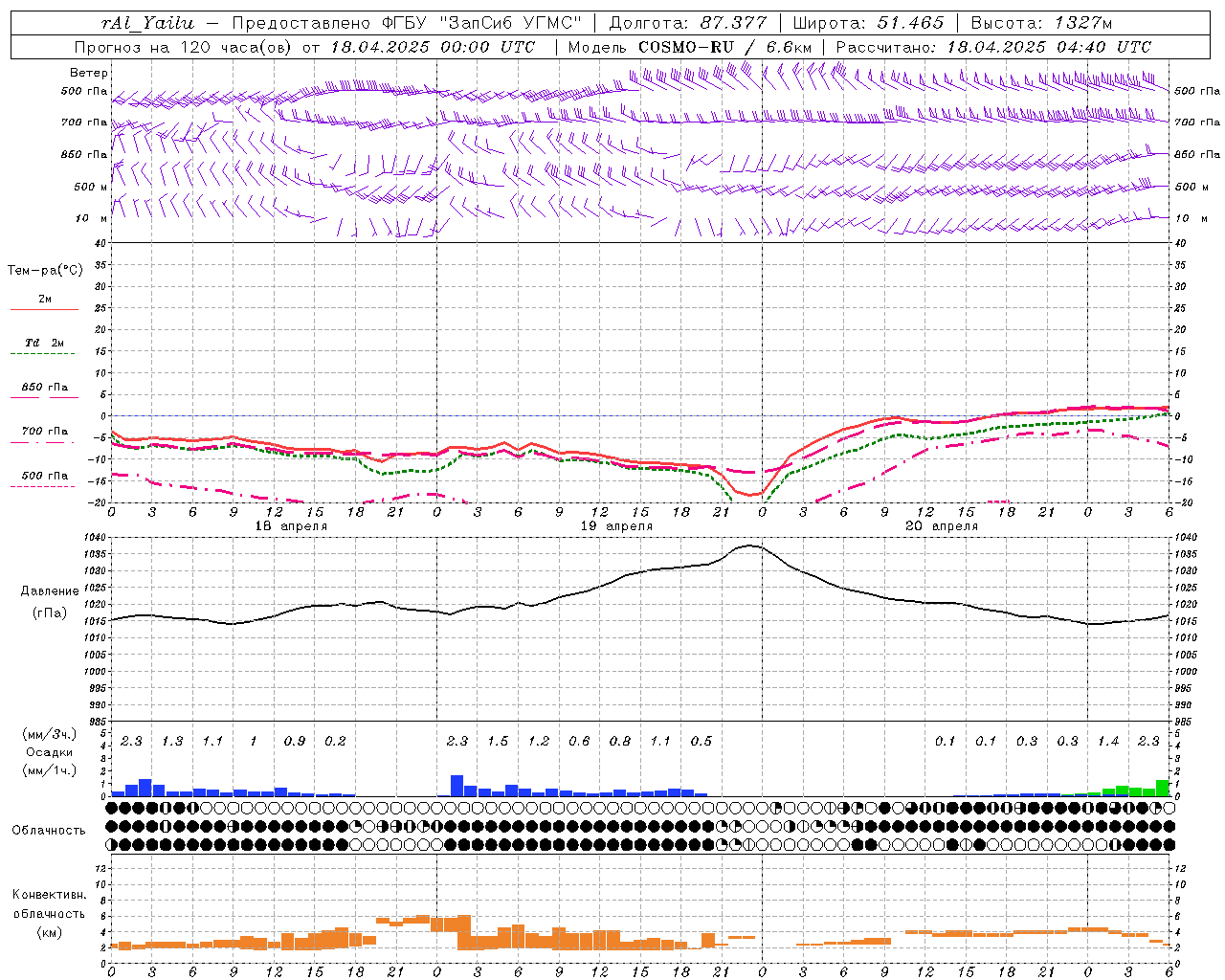The width and height of the screenshot is (1225, 980).
Task: Click the Рассчитано: 18.04.2025 04:40 UTC timestamp
Action: click(x=993, y=47)
